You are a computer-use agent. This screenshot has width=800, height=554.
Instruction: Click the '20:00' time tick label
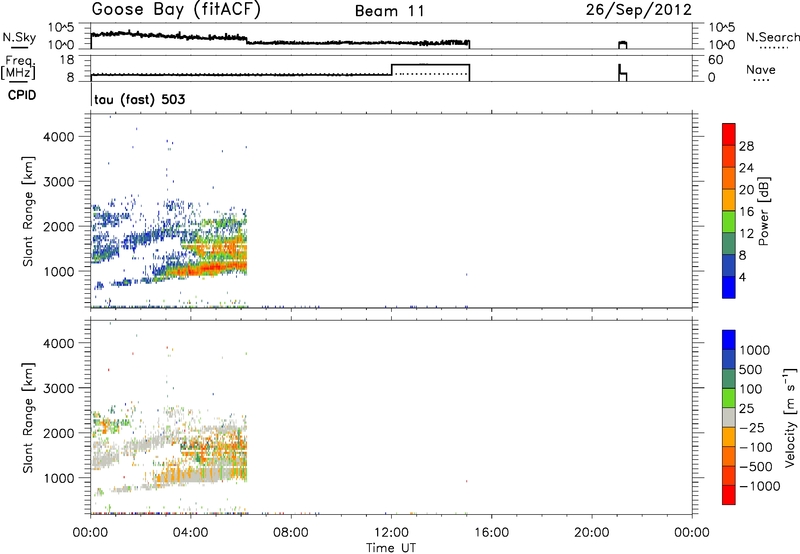coord(591,533)
